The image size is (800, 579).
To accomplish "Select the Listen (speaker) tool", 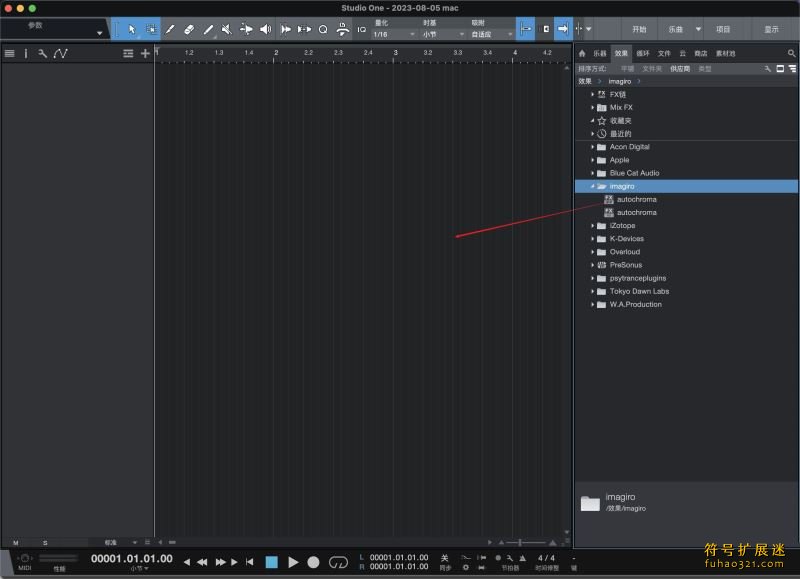I will click(265, 29).
